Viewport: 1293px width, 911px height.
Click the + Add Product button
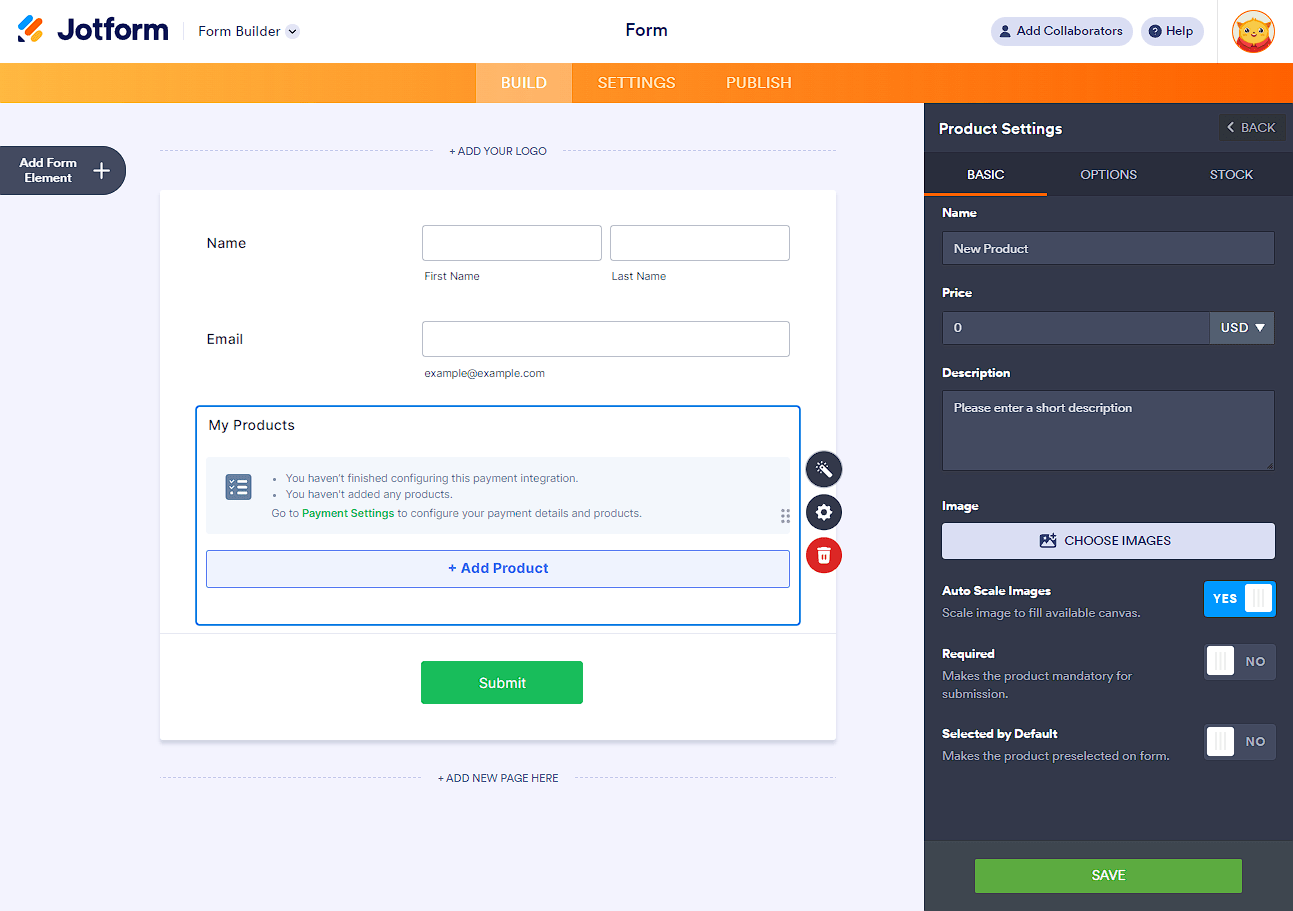498,568
